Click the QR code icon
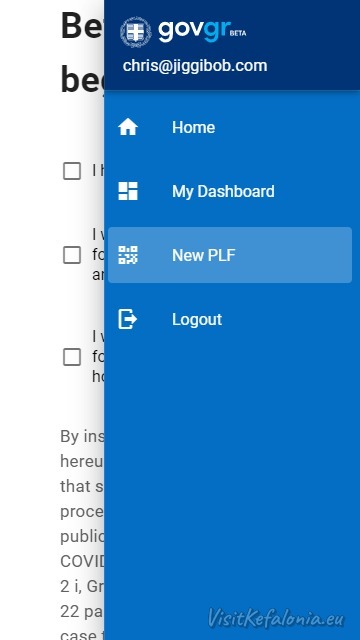360x640 pixels. (128, 255)
